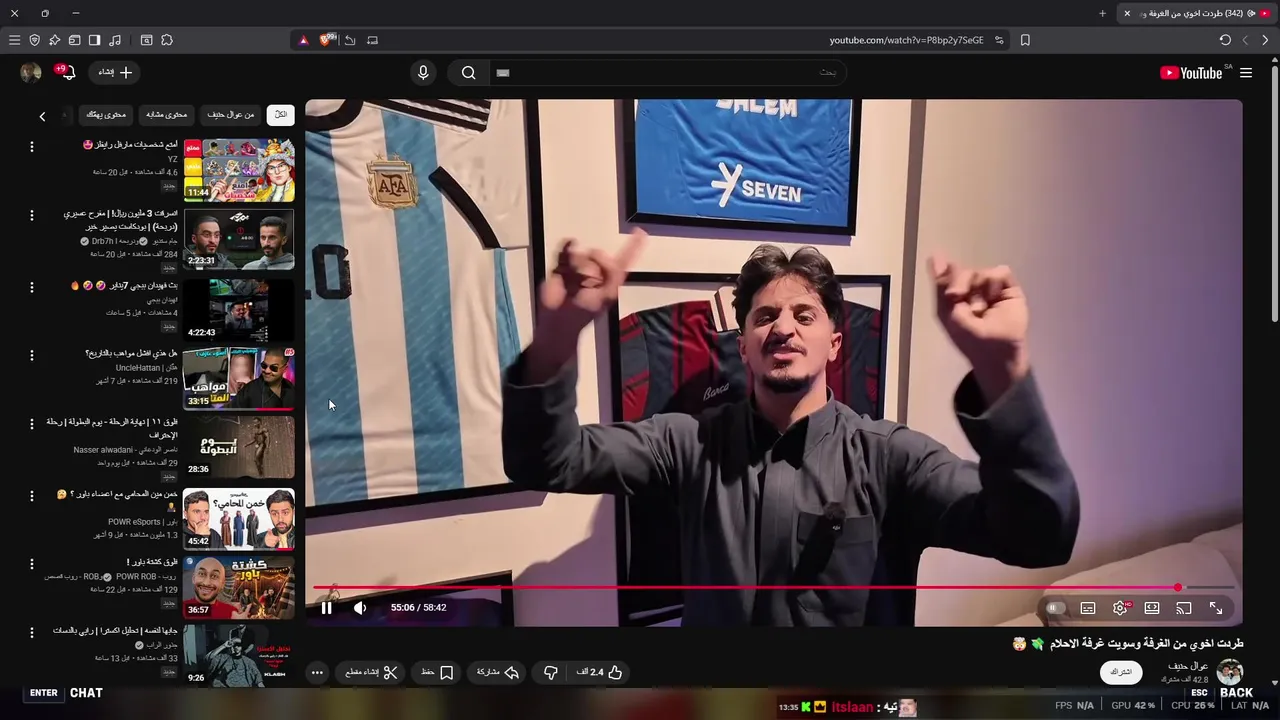
Task: Open the Leo AI sparkle icon
Action: coord(54,40)
